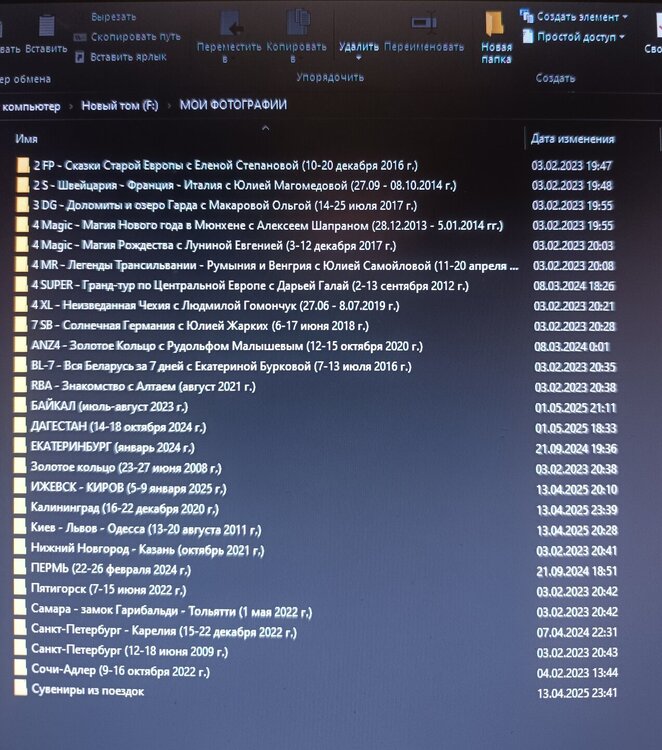Select the 'Сувениры из поездок' folder icon
The width and height of the screenshot is (662, 750).
(21, 690)
